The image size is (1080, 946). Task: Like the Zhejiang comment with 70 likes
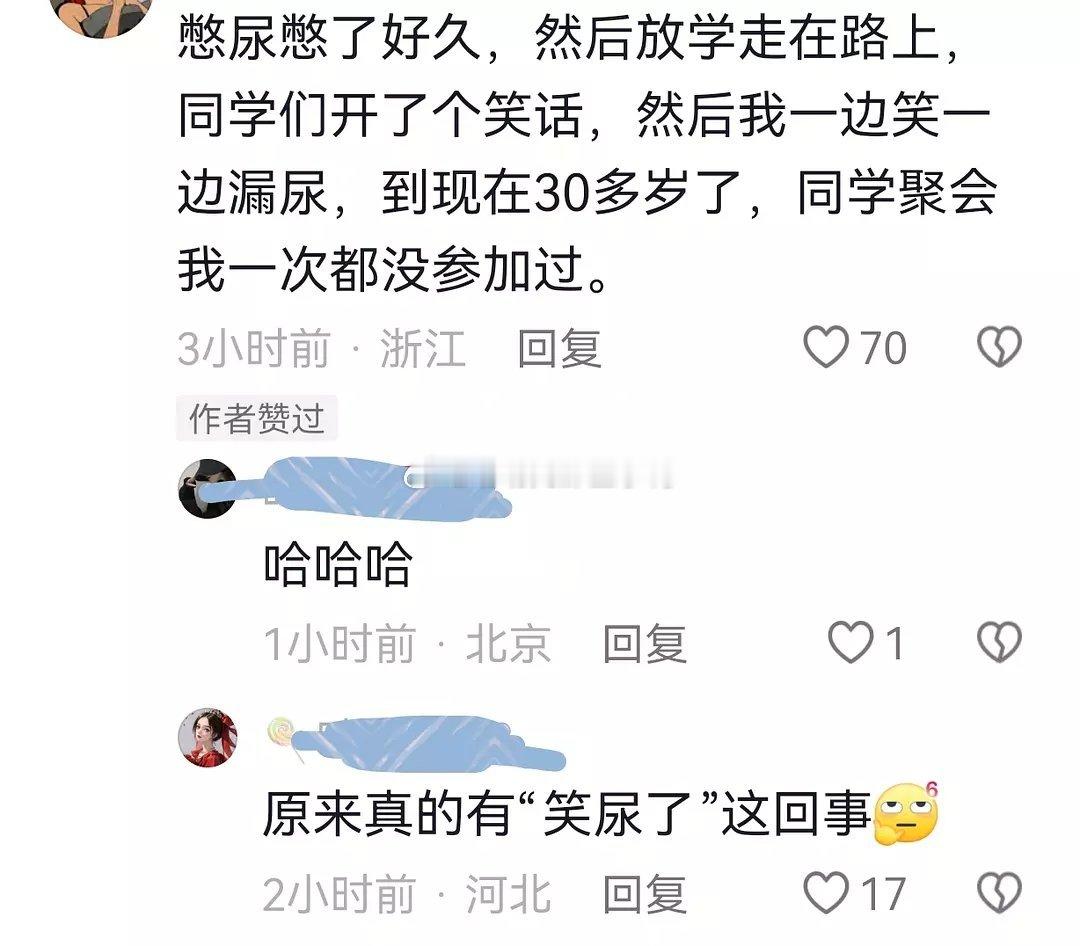pyautogui.click(x=827, y=347)
